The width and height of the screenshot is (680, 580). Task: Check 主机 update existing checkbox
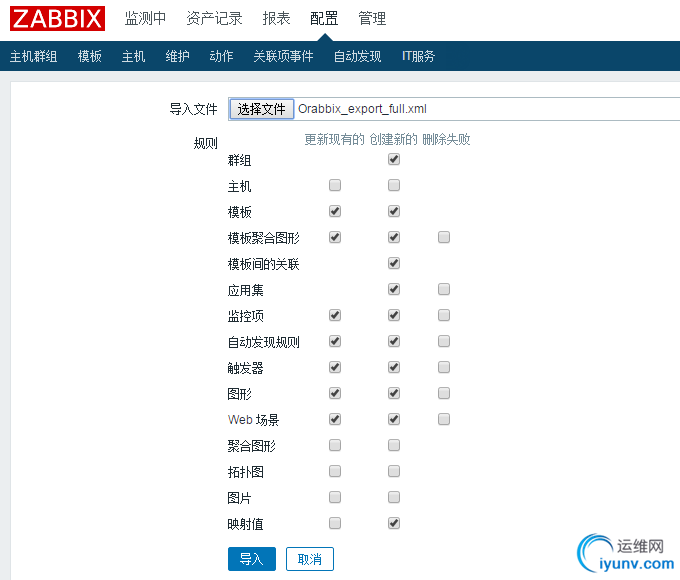(335, 185)
